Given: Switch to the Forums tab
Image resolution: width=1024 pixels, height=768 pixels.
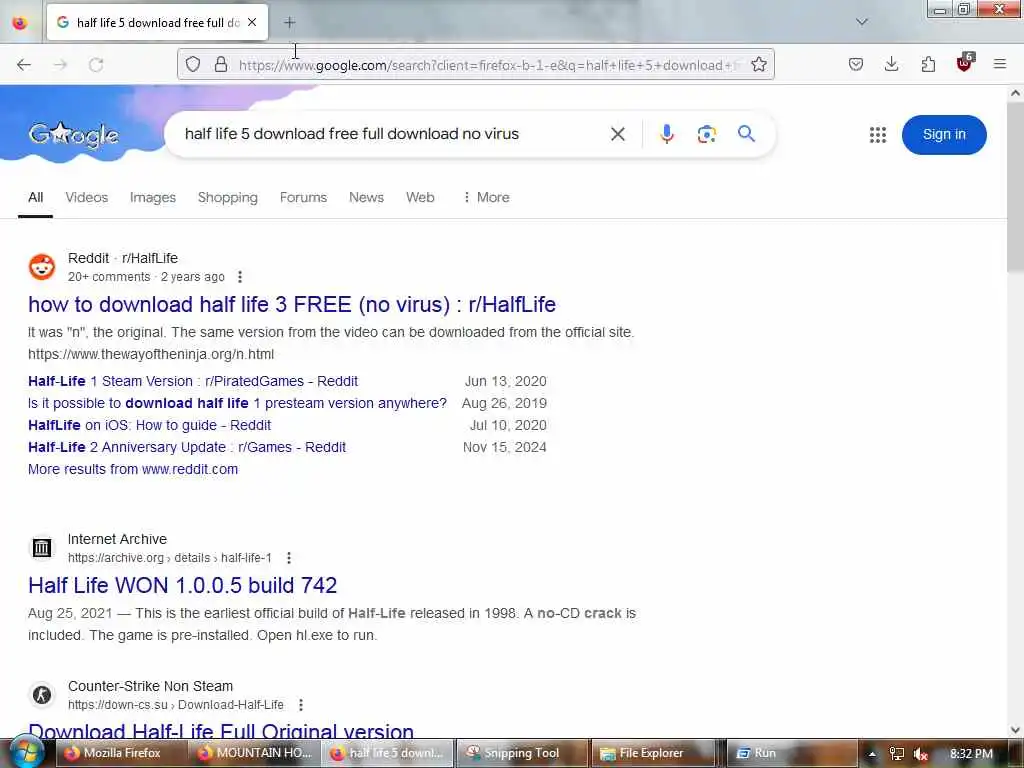Looking at the screenshot, I should pyautogui.click(x=303, y=197).
